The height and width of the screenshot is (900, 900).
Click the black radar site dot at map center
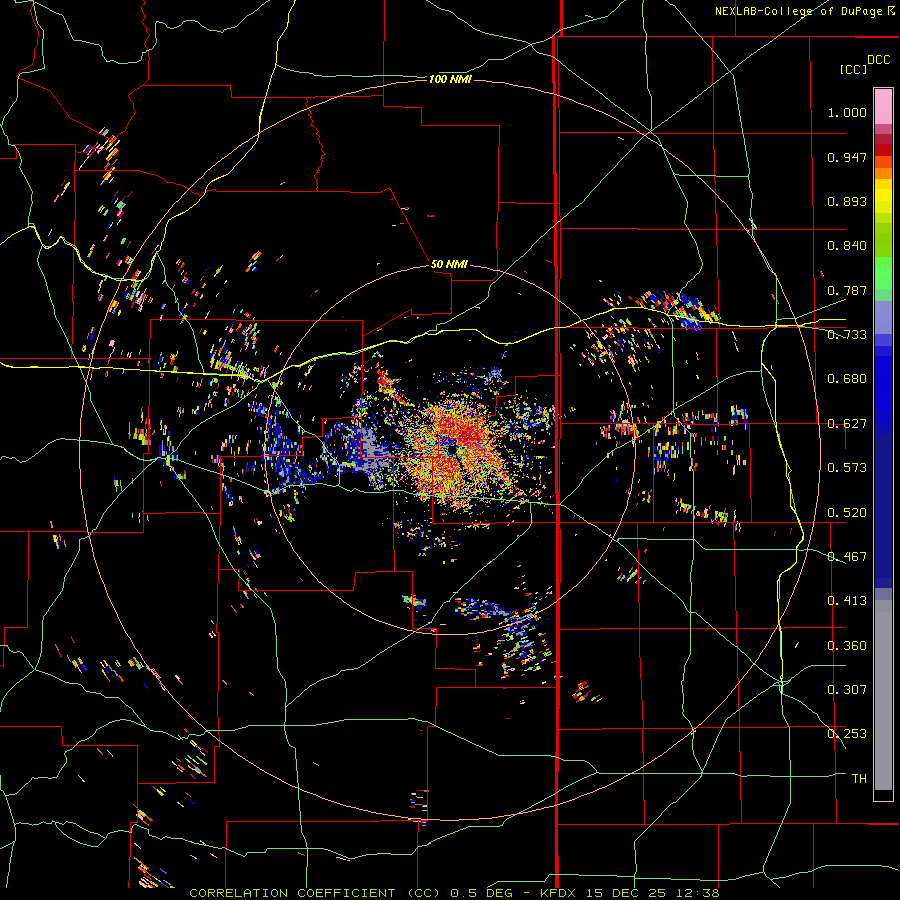(x=452, y=448)
